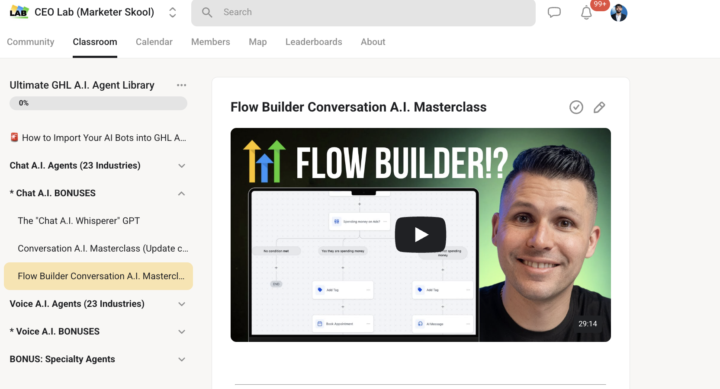Click the 29:14 video duration label
720x389 pixels.
click(x=587, y=324)
